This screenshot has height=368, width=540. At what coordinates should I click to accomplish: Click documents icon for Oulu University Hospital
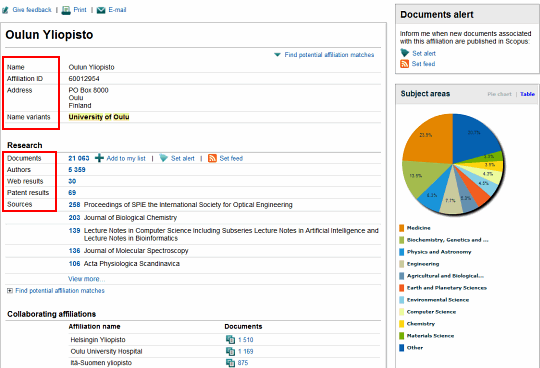230,351
